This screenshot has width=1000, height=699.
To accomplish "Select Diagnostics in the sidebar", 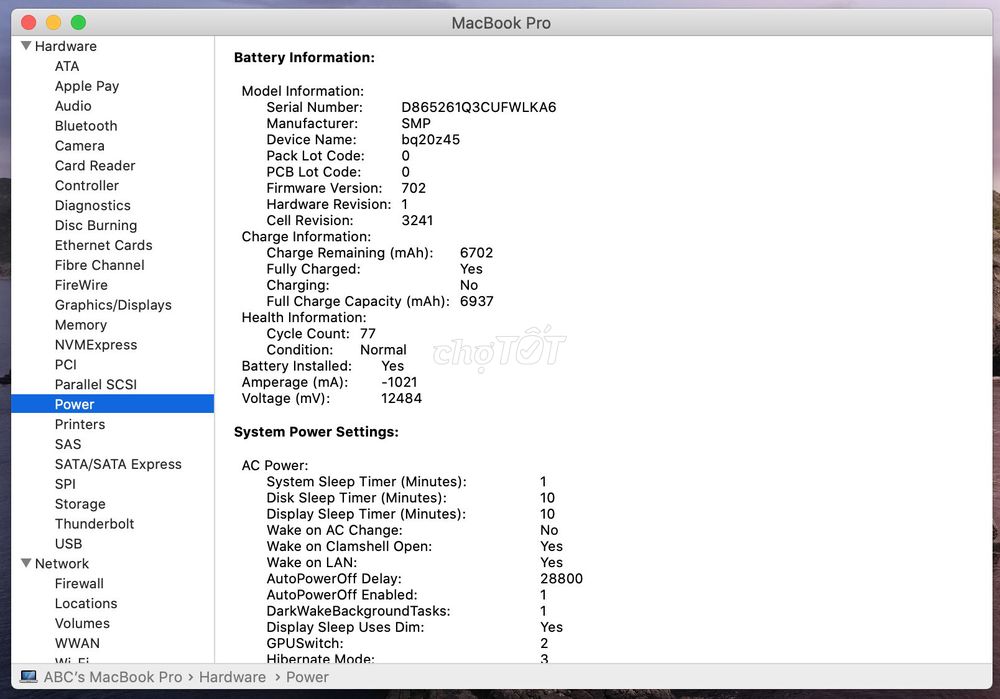I will pyautogui.click(x=92, y=205).
